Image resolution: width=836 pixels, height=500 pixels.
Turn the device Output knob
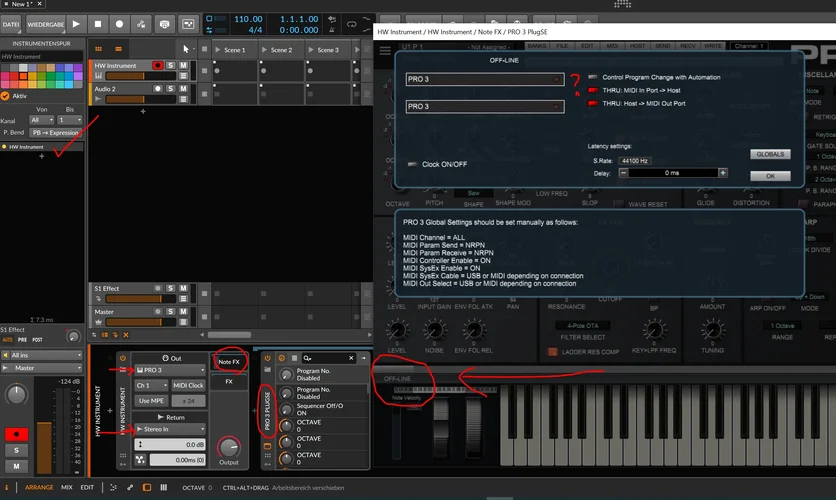pyautogui.click(x=229, y=447)
